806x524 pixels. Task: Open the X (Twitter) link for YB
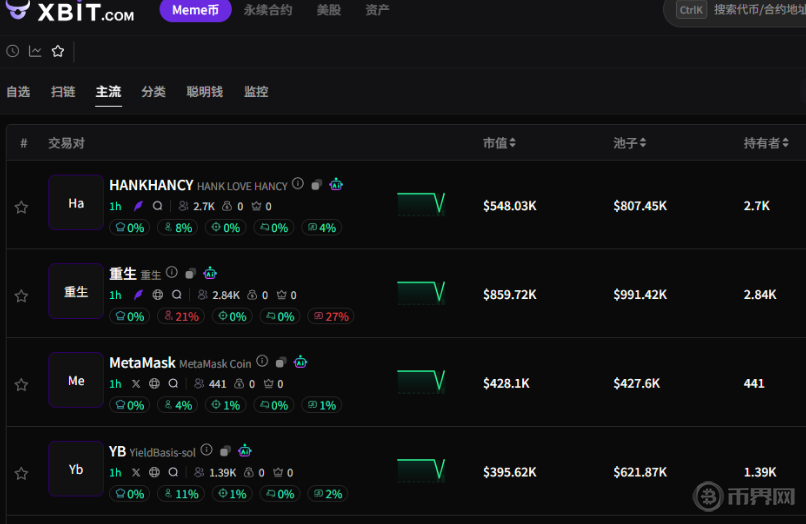coord(136,472)
